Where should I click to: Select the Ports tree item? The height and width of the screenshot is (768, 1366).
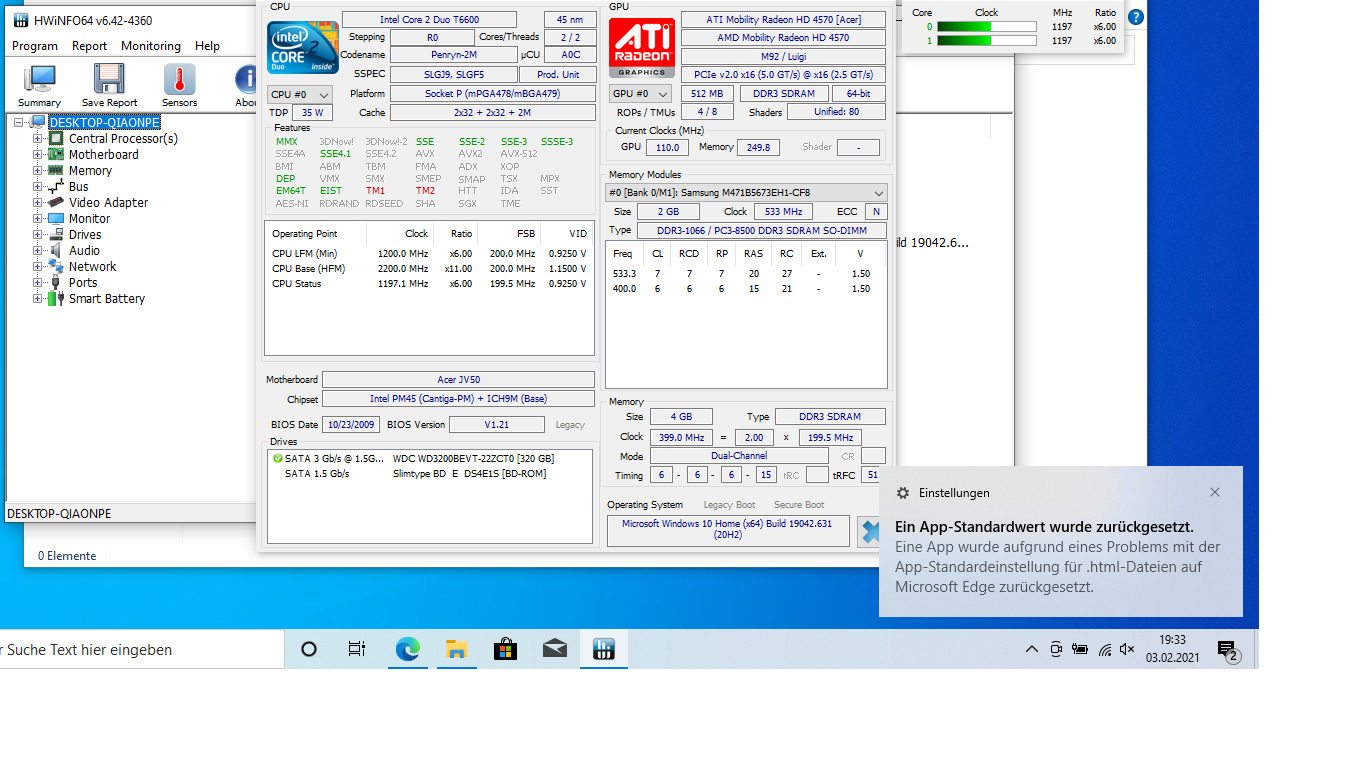tap(83, 283)
